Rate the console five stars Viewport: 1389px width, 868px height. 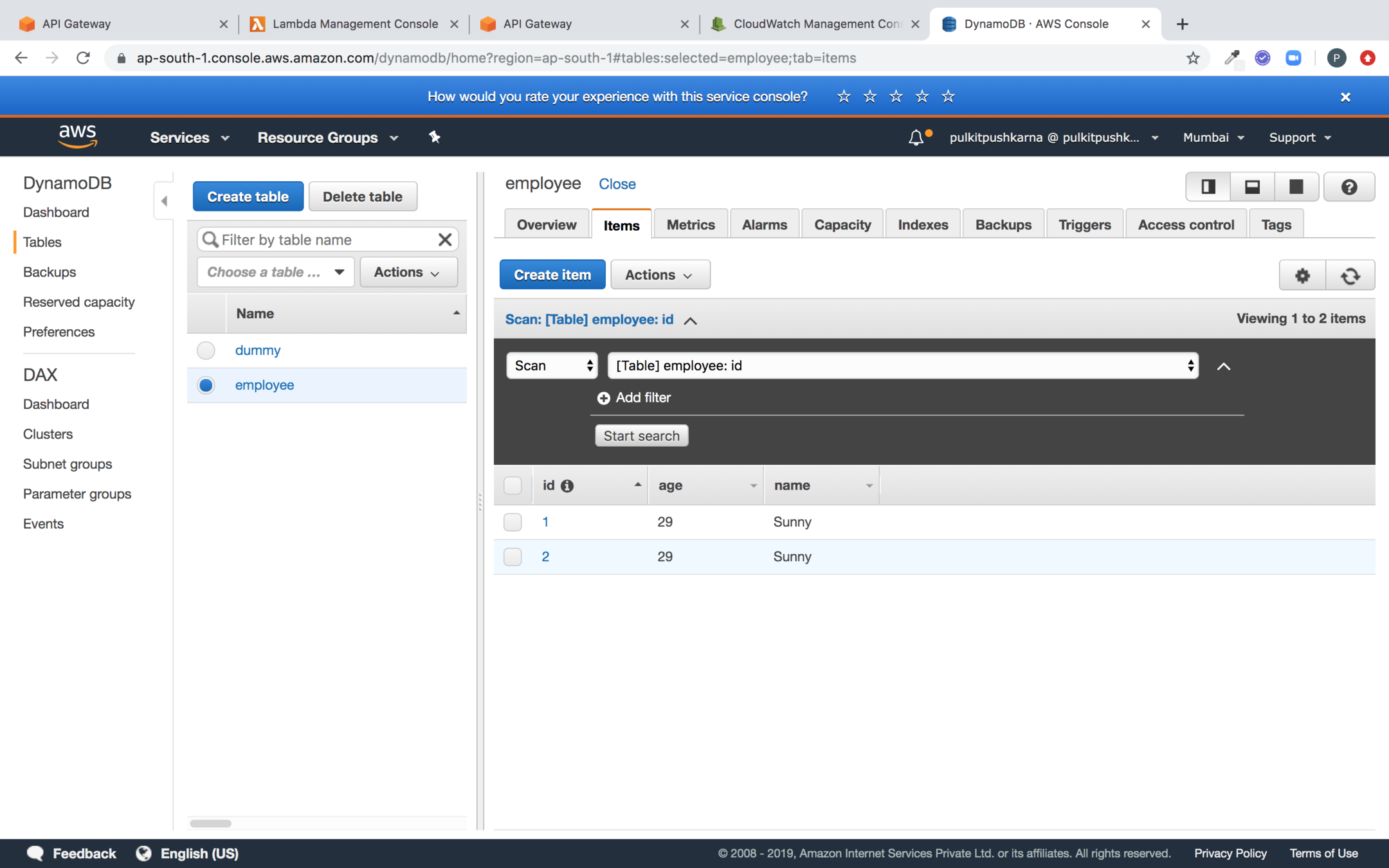[x=948, y=96]
